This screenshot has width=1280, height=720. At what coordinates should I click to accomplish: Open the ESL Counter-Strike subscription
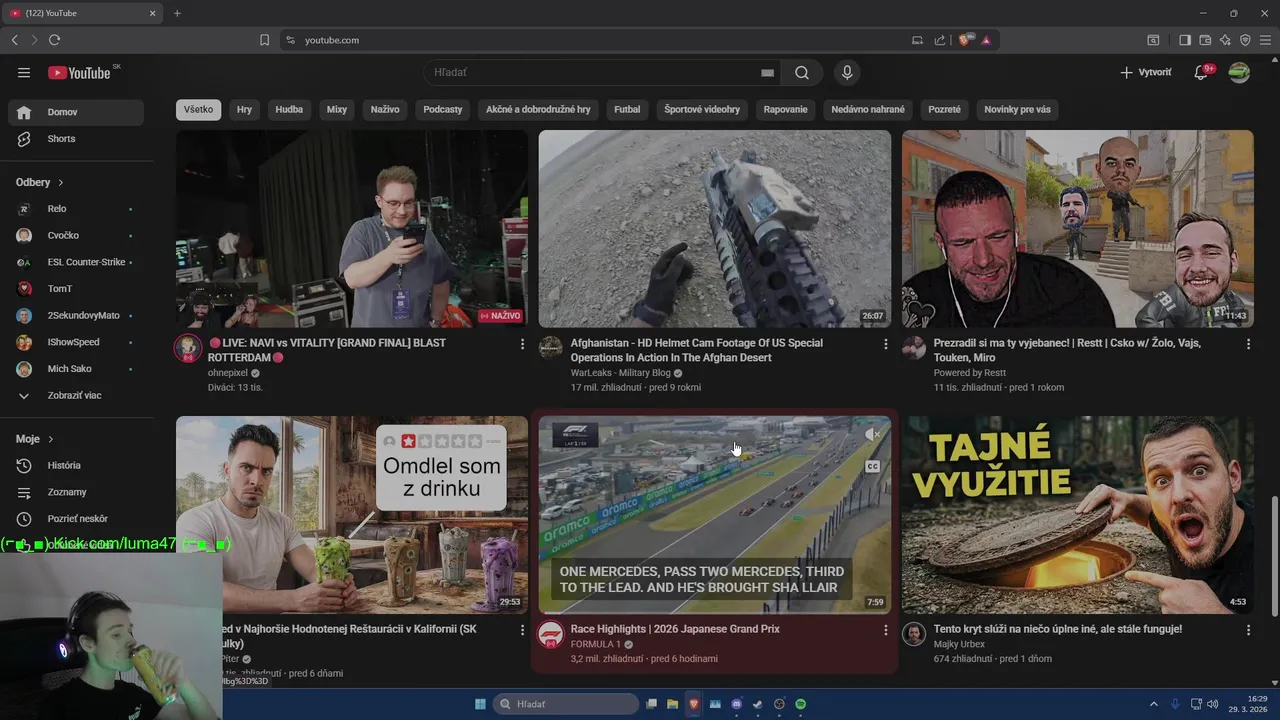75,262
